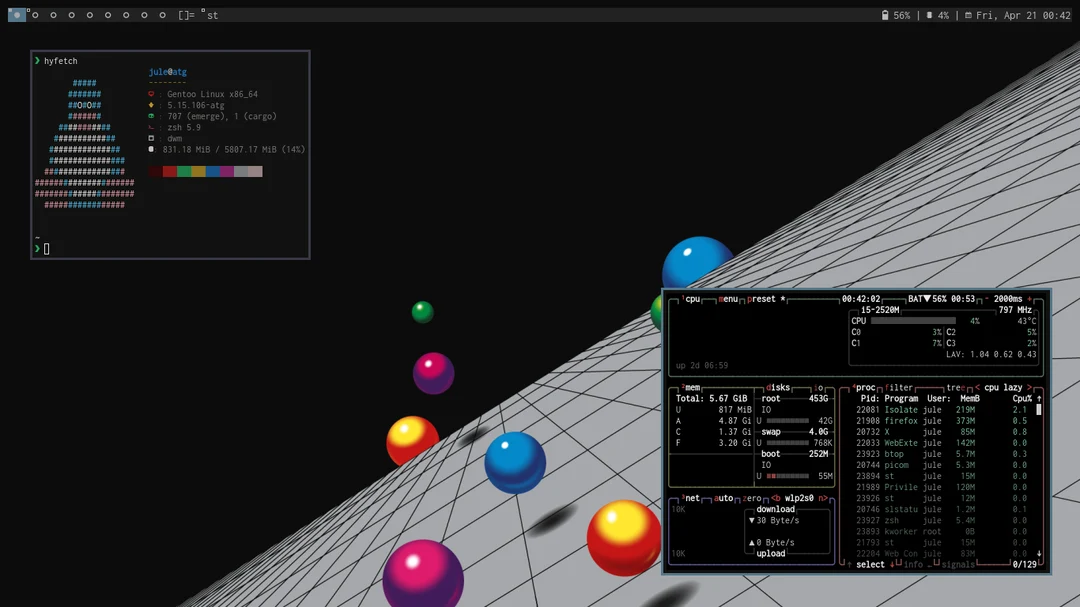This screenshot has width=1080, height=607.
Task: Click filter to search processes
Action: (899, 387)
